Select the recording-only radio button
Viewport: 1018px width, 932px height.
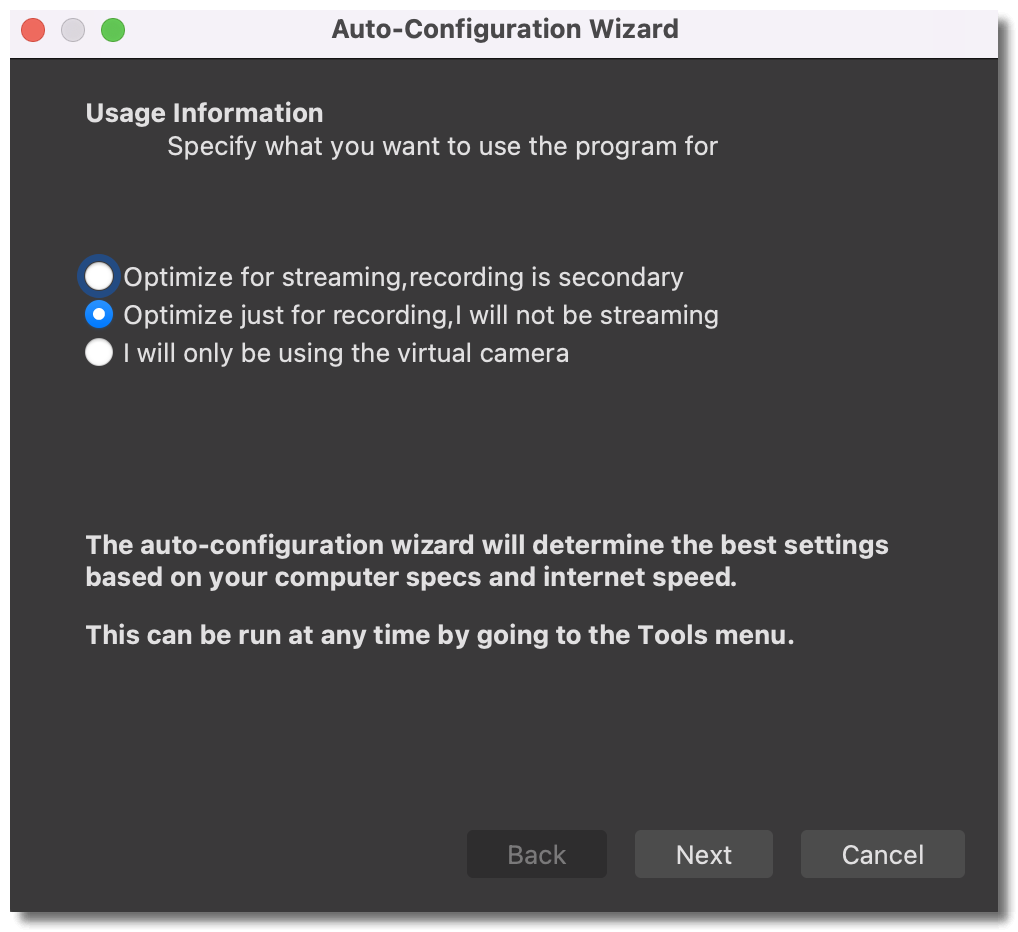99,315
